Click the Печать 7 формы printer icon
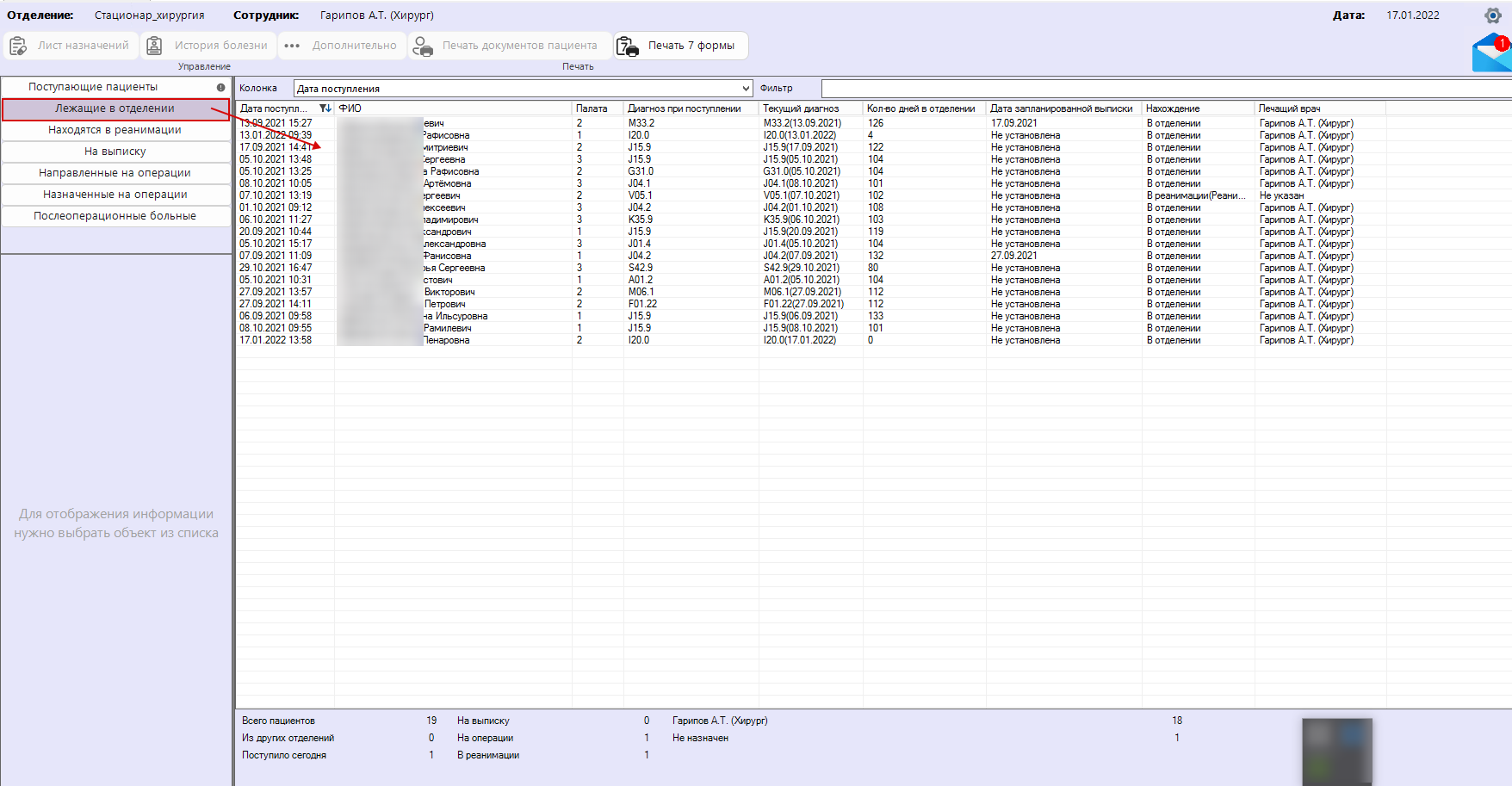 pos(628,46)
